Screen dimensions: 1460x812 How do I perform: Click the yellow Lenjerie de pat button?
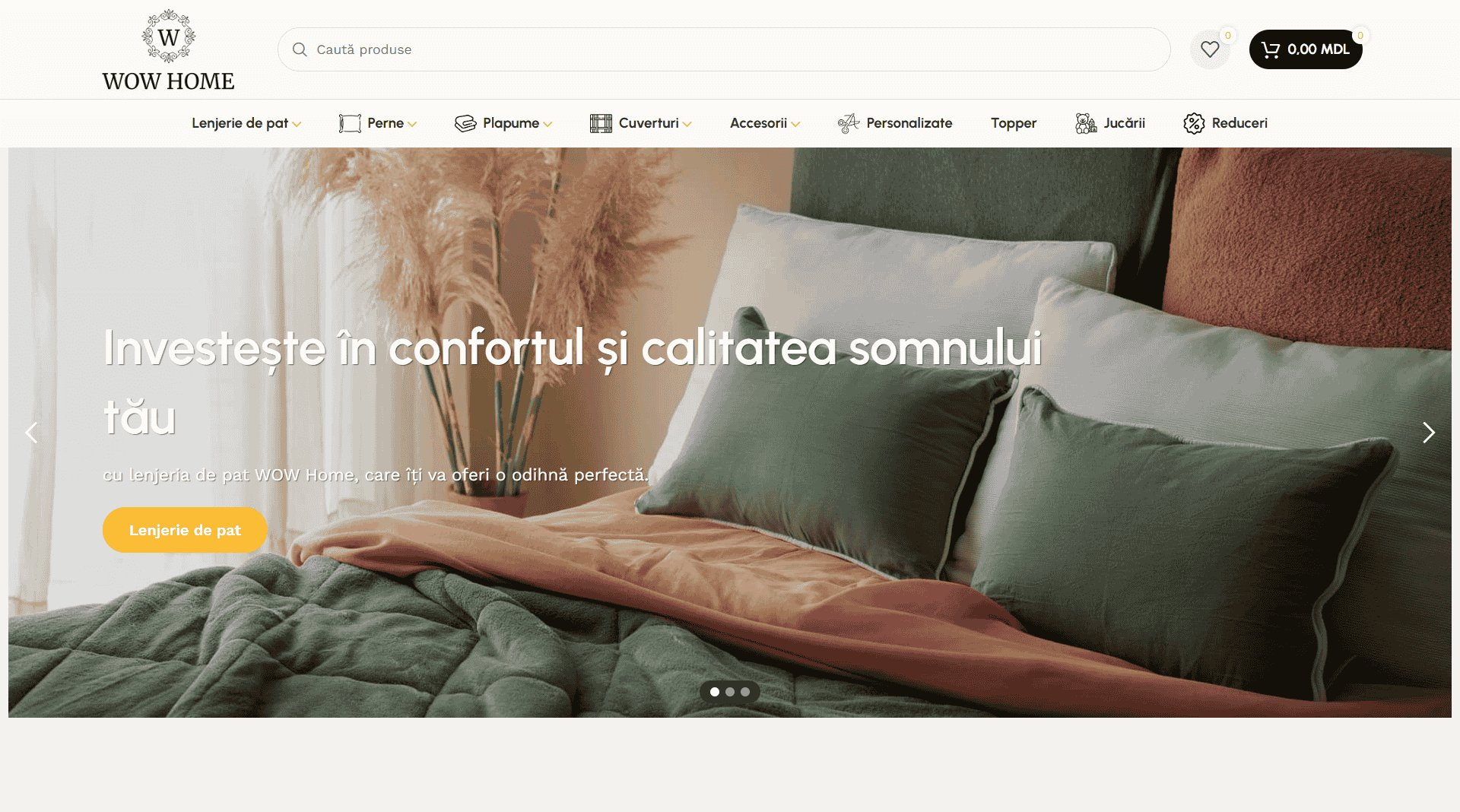[x=185, y=530]
